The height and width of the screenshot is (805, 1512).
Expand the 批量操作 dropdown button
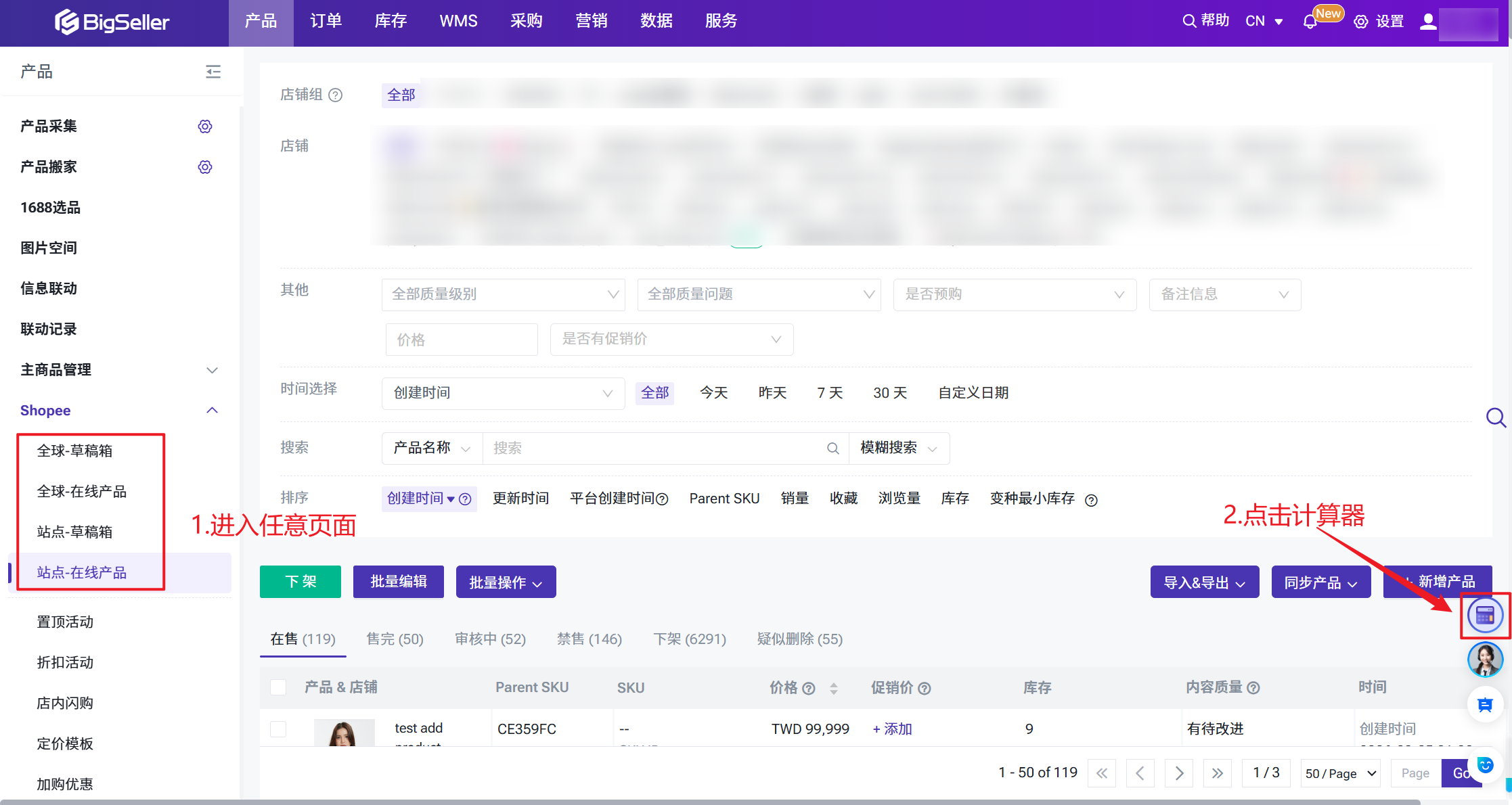[x=506, y=582]
